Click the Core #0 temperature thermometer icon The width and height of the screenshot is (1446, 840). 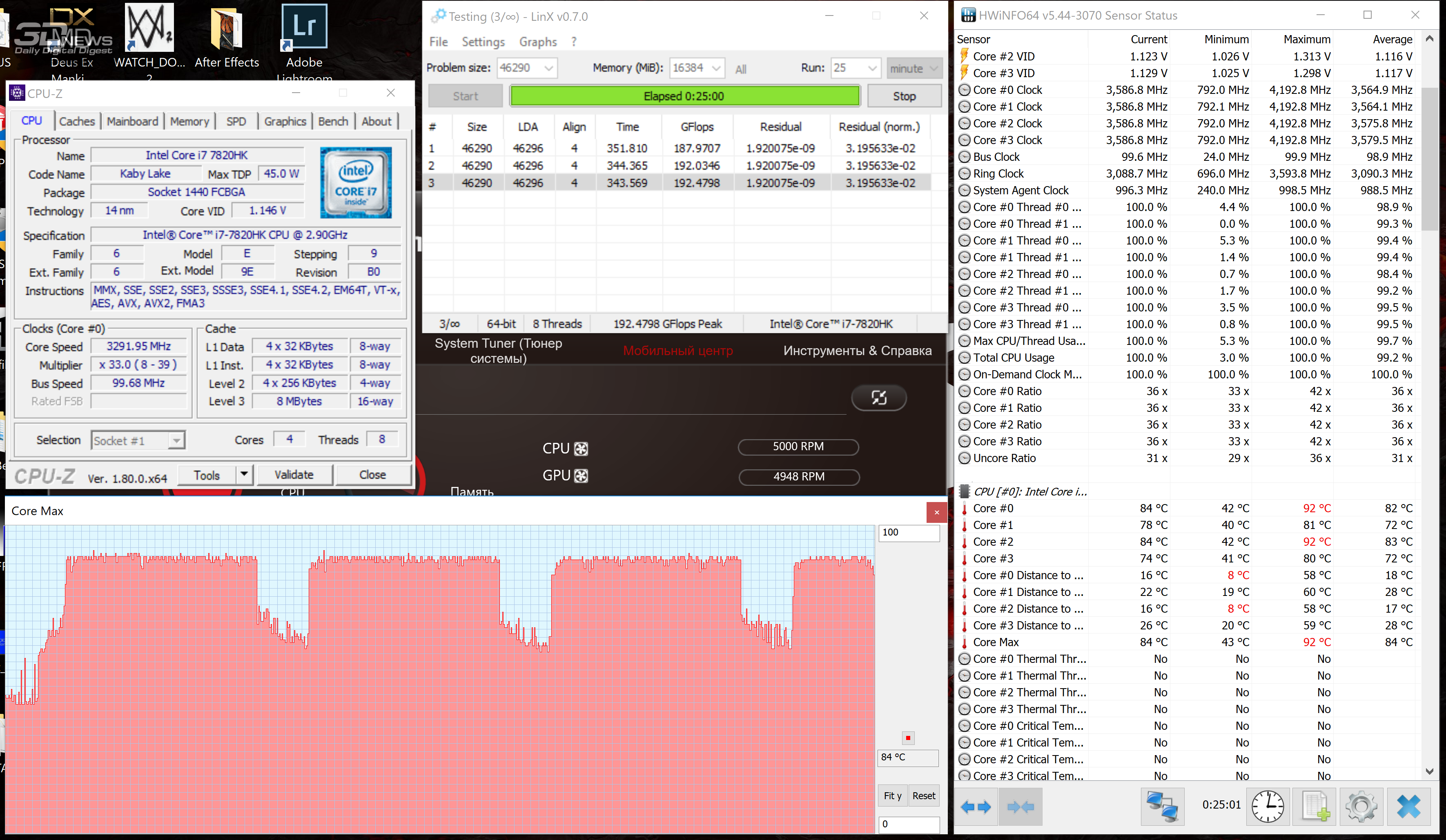(965, 509)
